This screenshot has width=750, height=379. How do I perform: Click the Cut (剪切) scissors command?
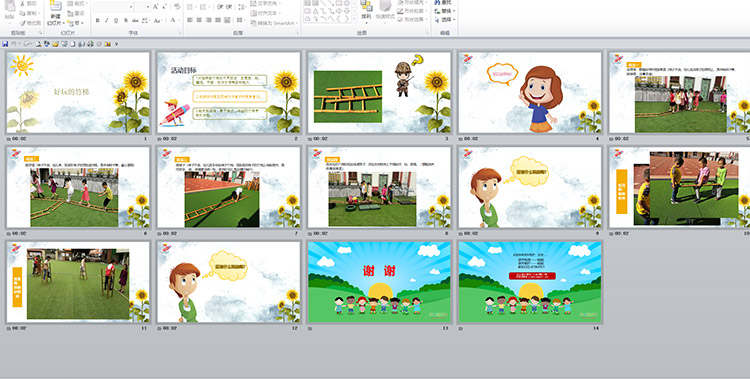(29, 3)
